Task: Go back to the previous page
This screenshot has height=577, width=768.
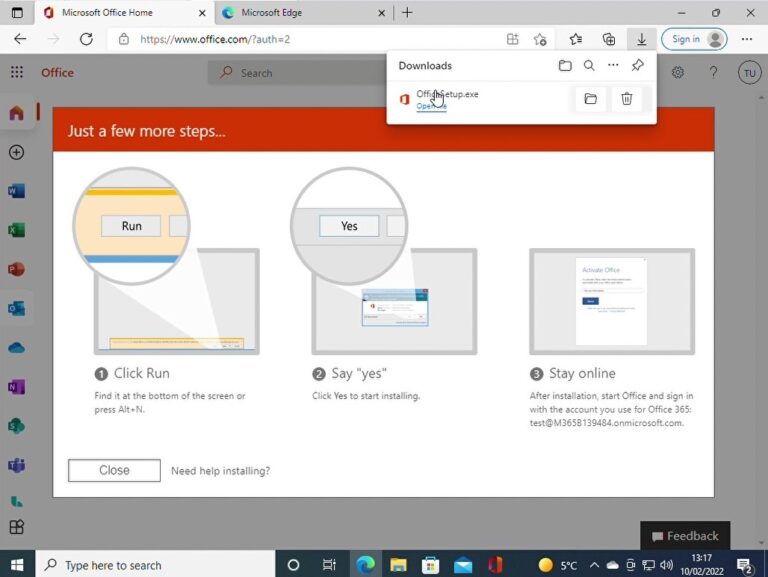Action: (x=20, y=39)
